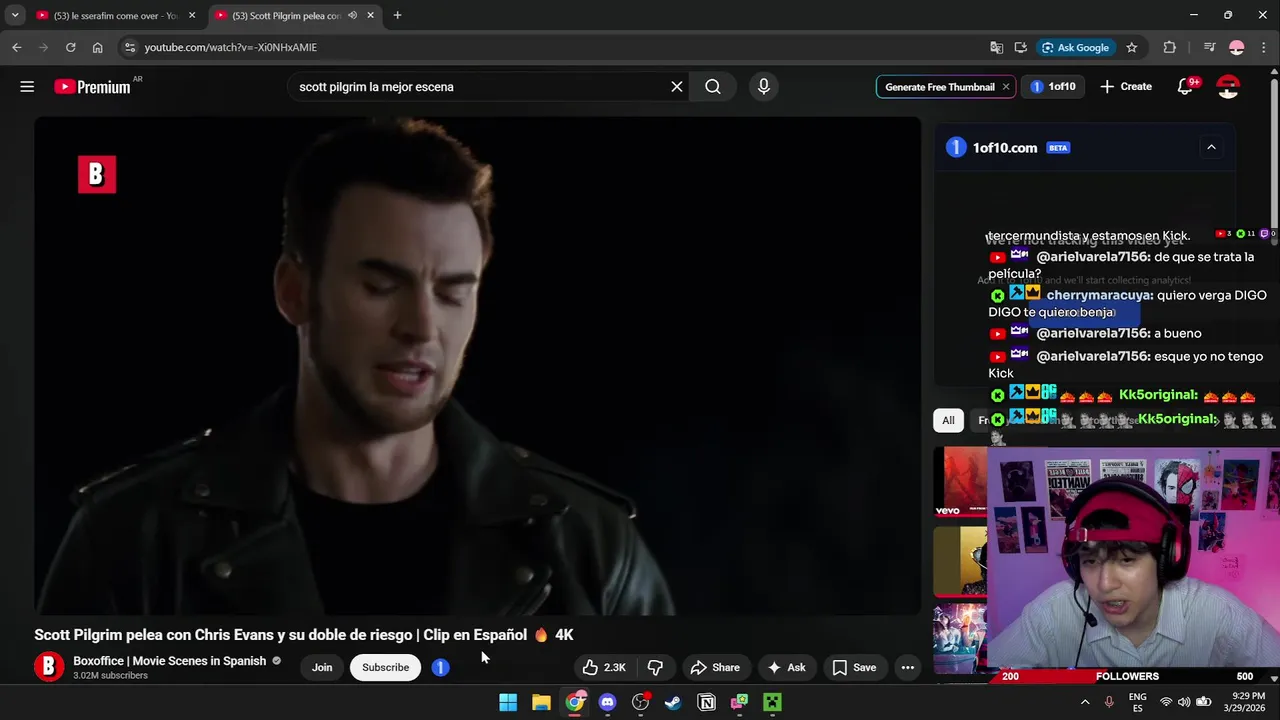Share the Scott Pilgrim video
This screenshot has height=720, width=1280.
(x=715, y=667)
